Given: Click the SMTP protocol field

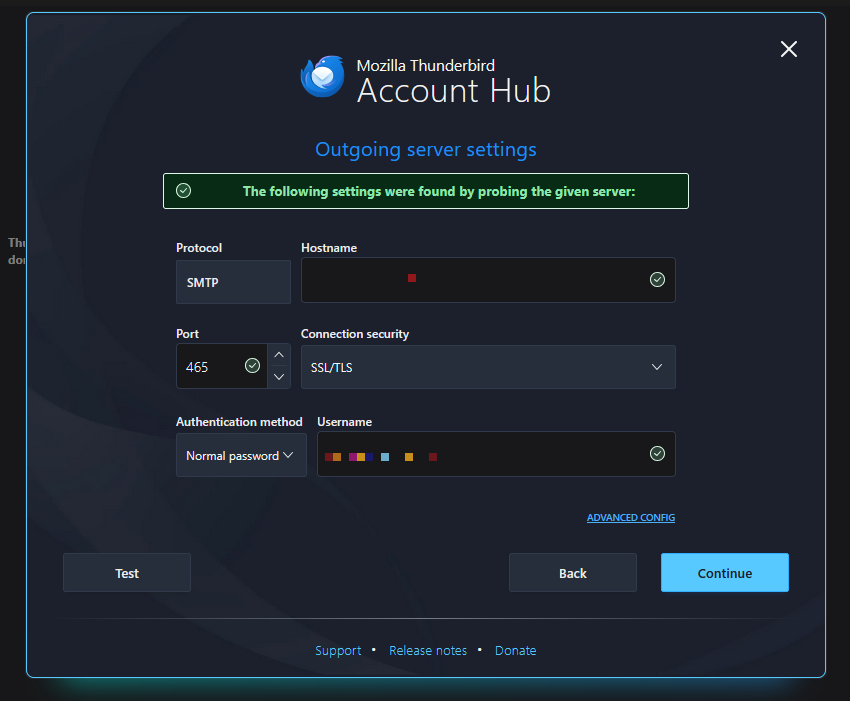Looking at the screenshot, I should coord(233,282).
